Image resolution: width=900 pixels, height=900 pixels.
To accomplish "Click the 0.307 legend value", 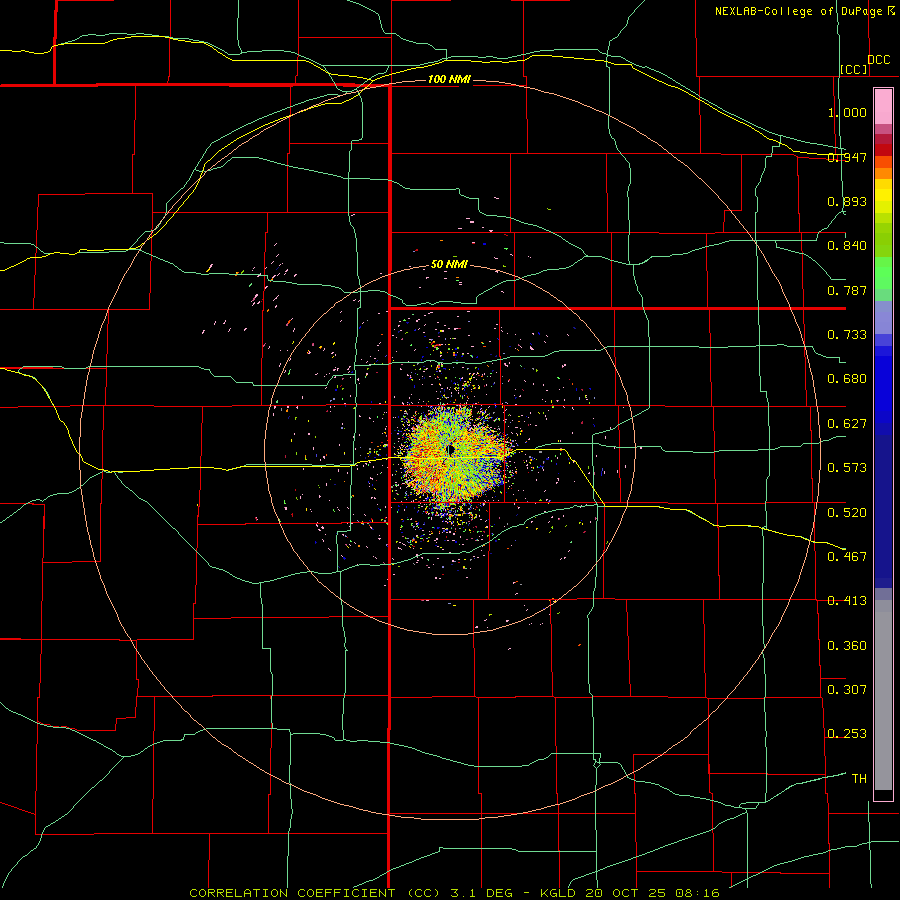I will [x=847, y=689].
